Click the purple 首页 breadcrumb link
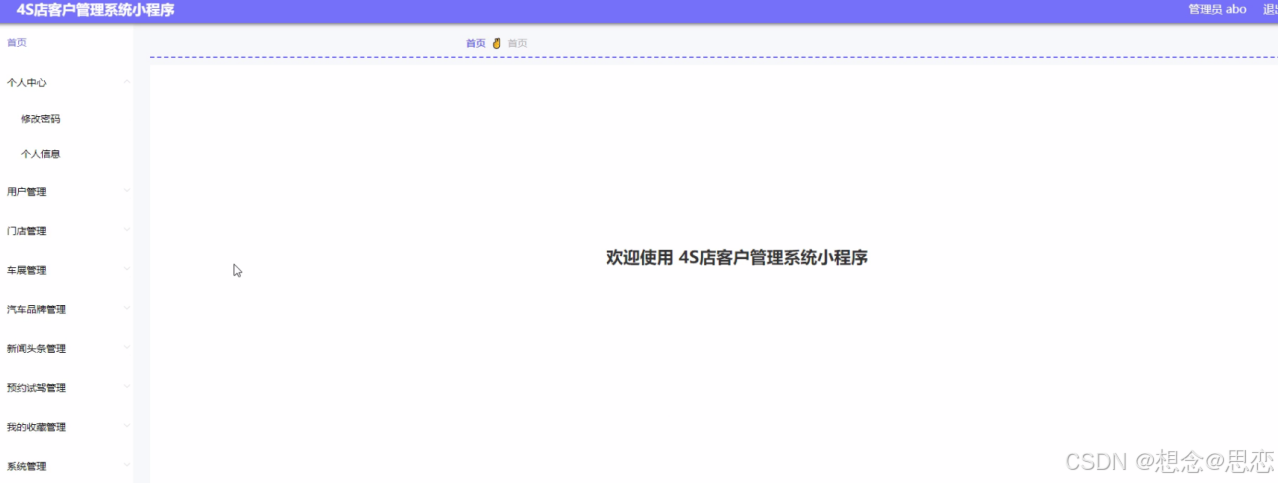 pos(476,43)
